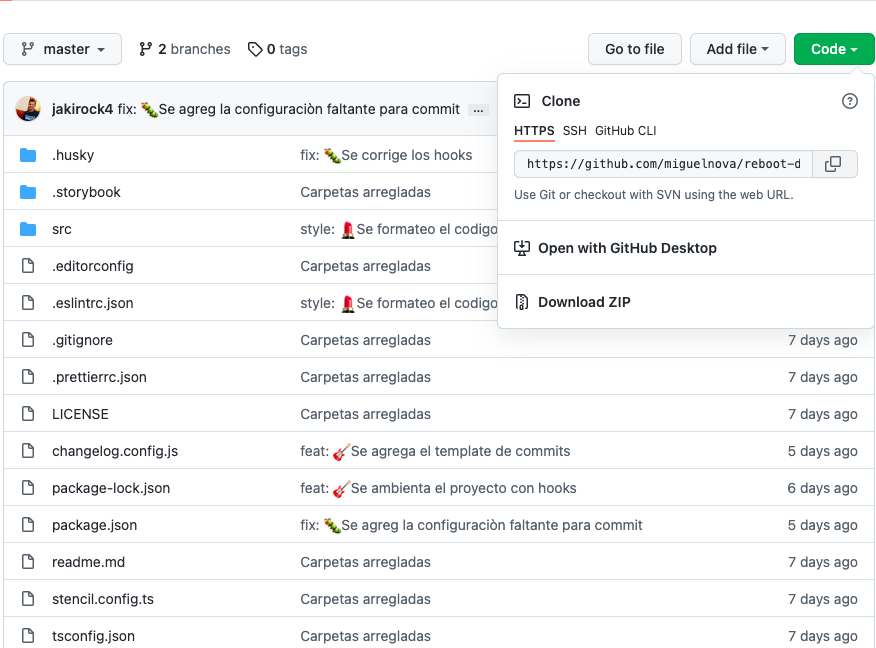
Task: Click '6 days ago' on package-lock.json row
Action: 822,488
